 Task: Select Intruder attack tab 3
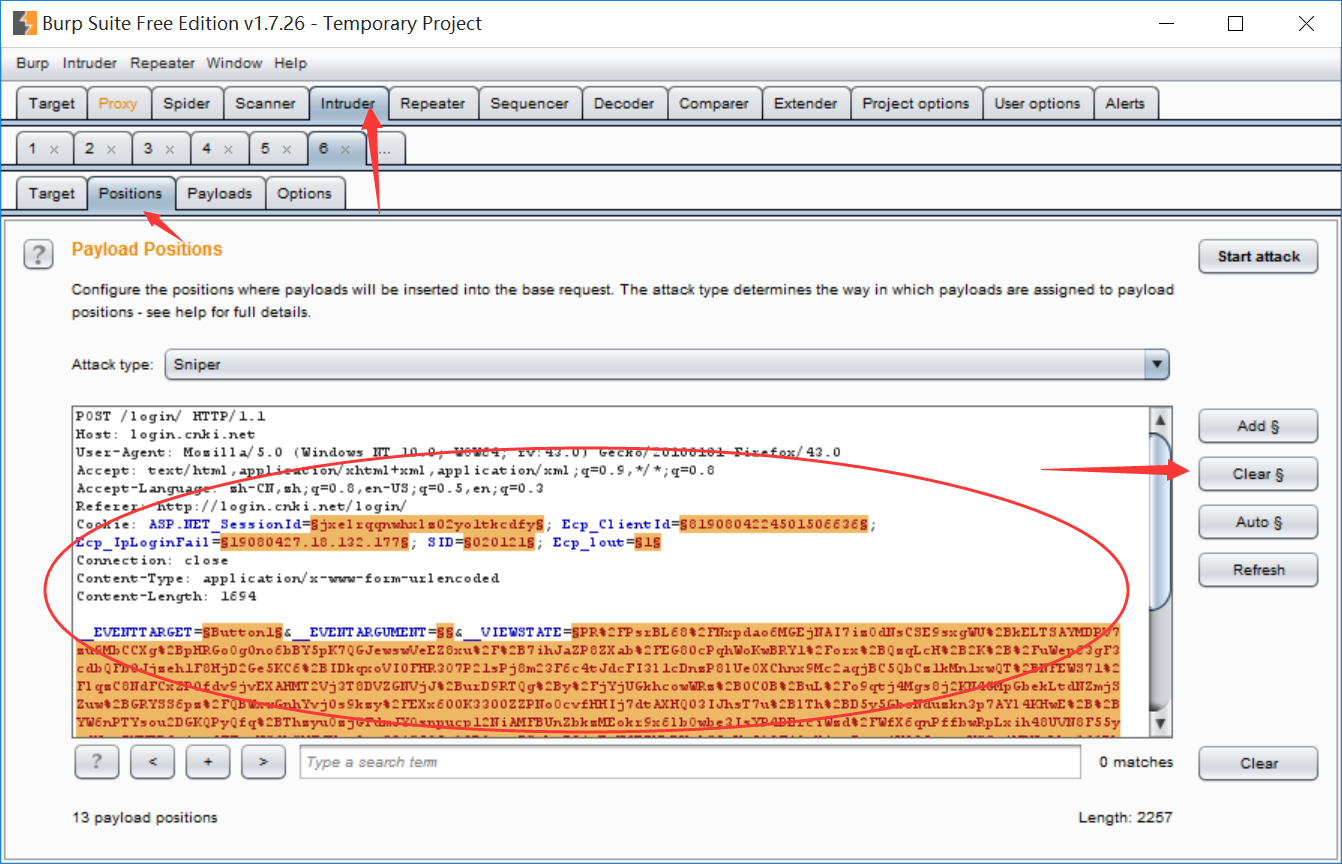(148, 149)
